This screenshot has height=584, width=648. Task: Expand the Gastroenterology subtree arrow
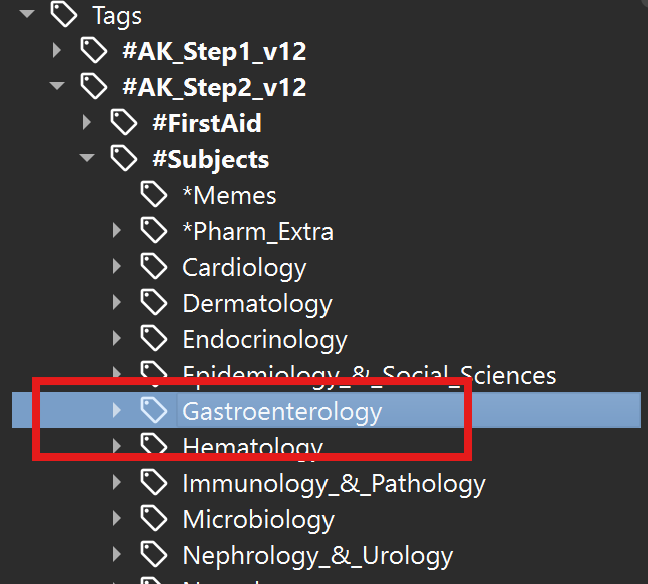coord(117,410)
